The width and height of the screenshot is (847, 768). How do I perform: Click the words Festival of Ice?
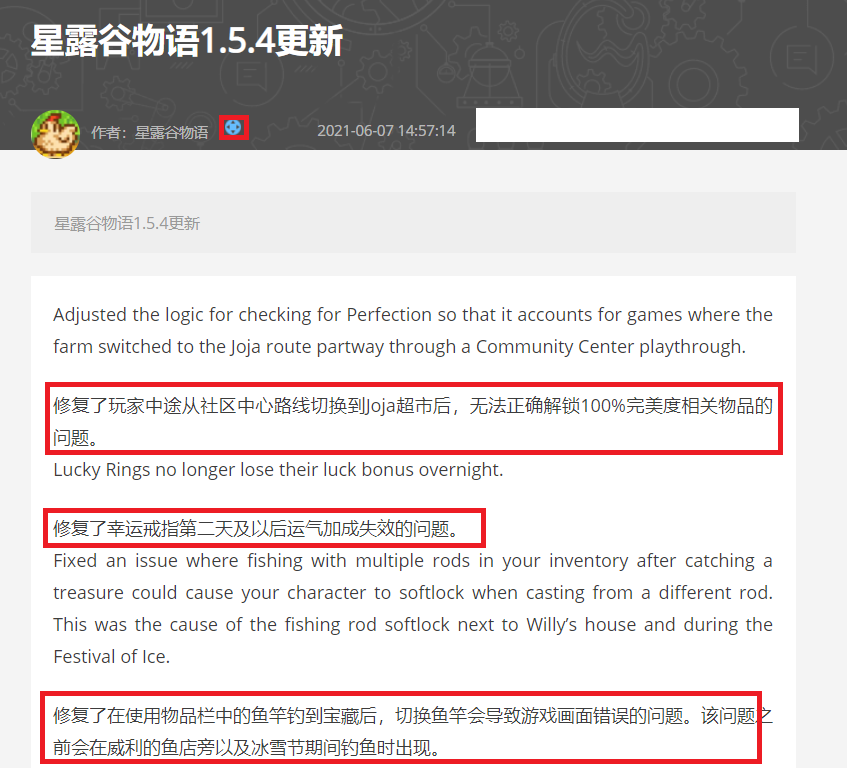(111, 657)
